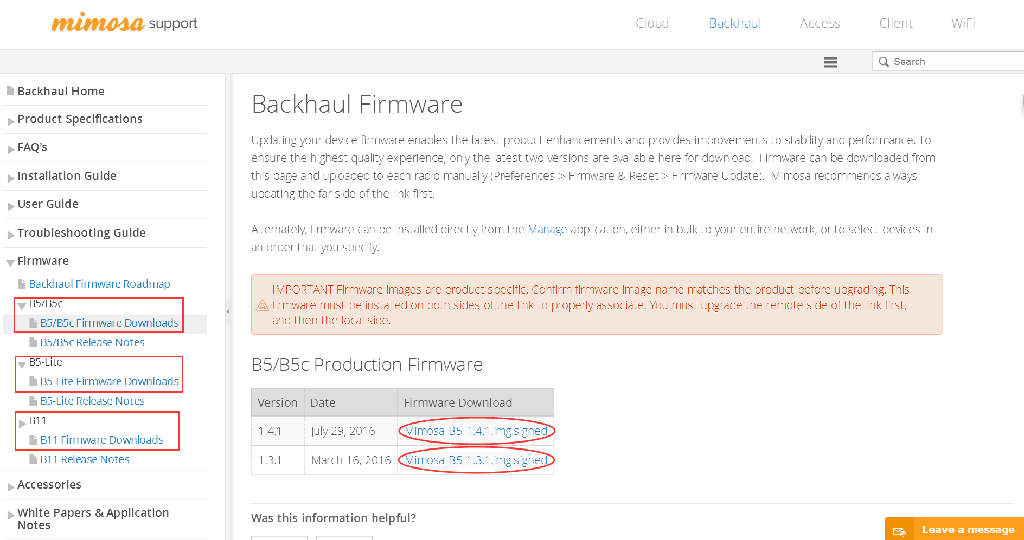Click the page icon beside Backhaul Home

(10, 91)
